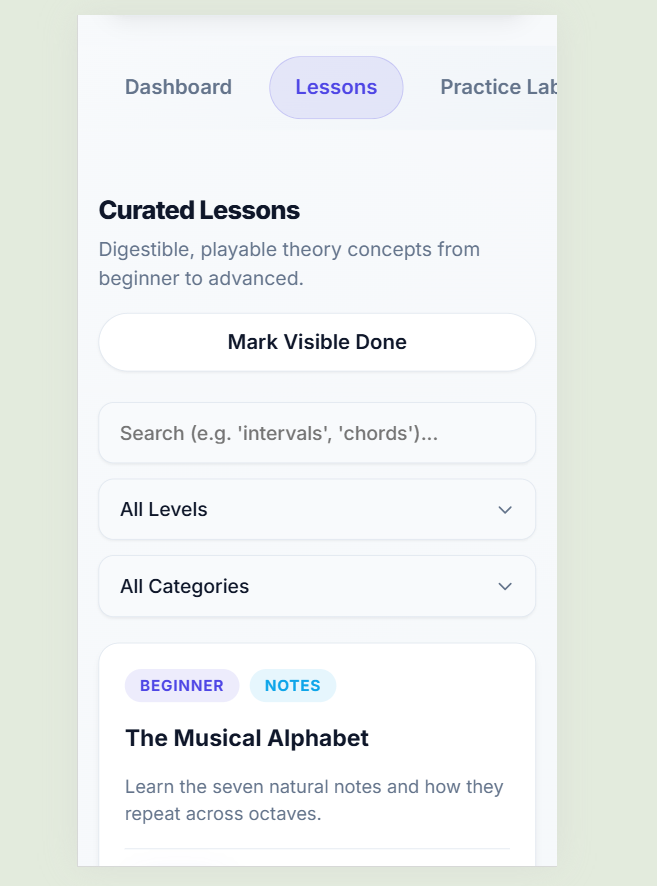Click the 'All Categories' label text

[185, 586]
